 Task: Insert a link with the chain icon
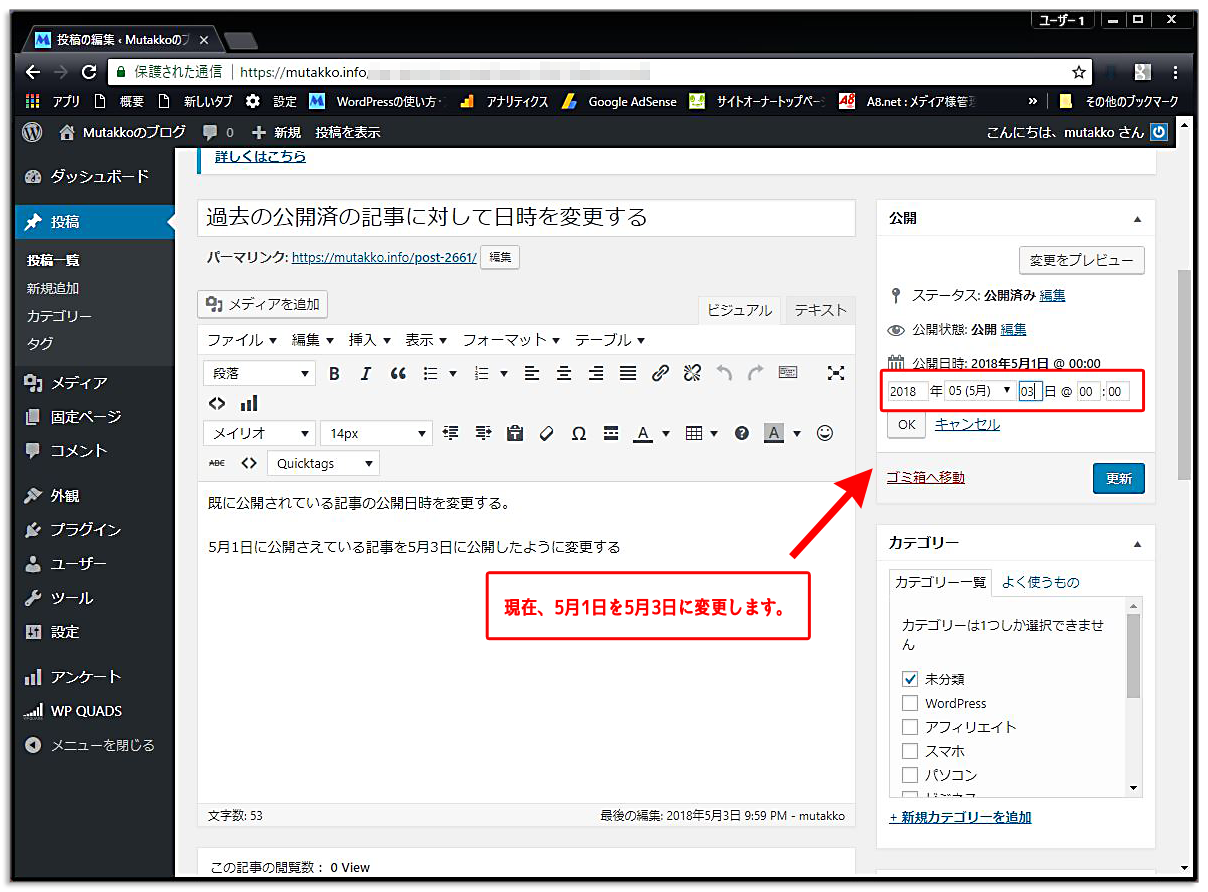point(658,373)
